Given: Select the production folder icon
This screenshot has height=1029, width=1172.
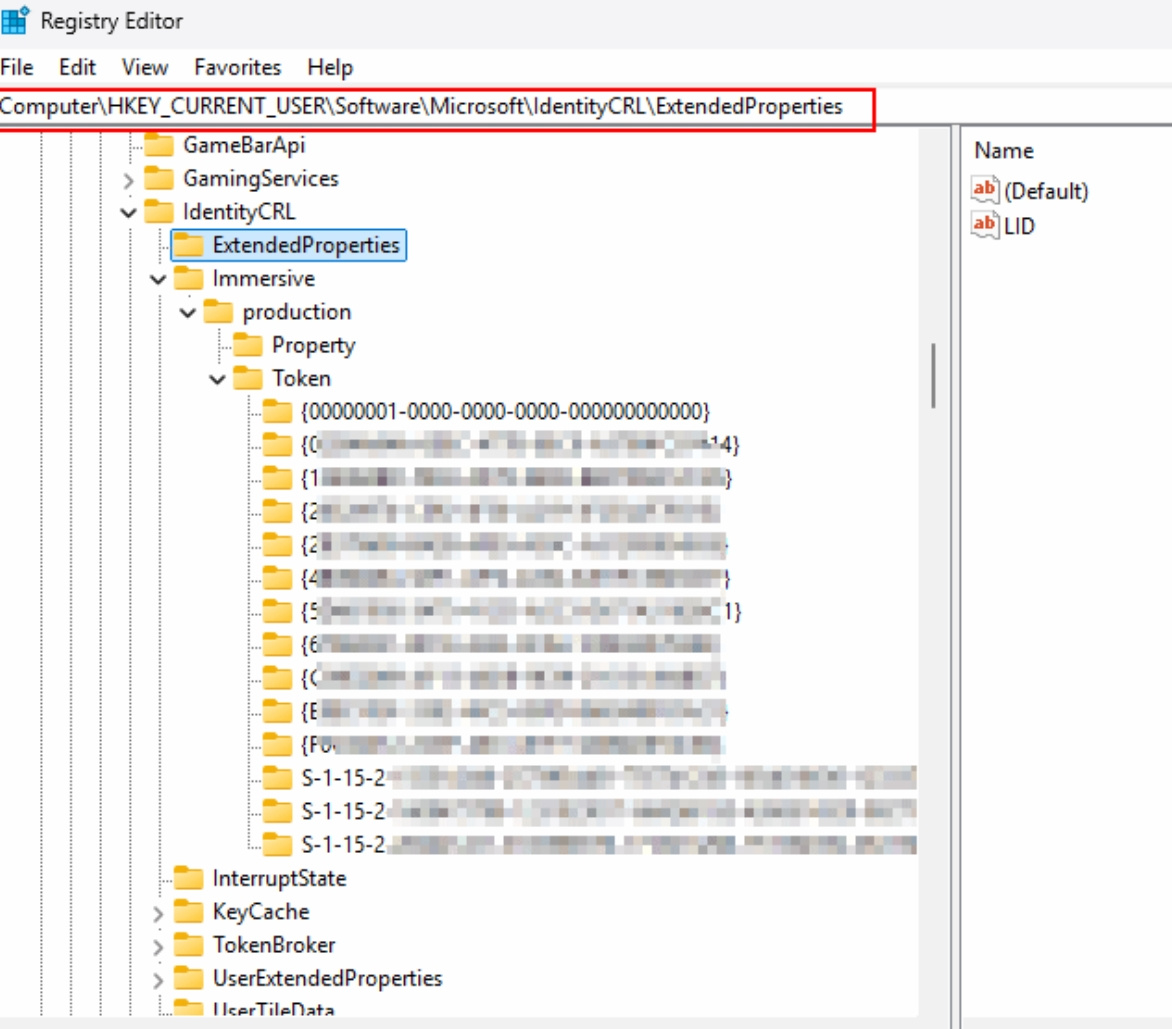Looking at the screenshot, I should point(218,312).
